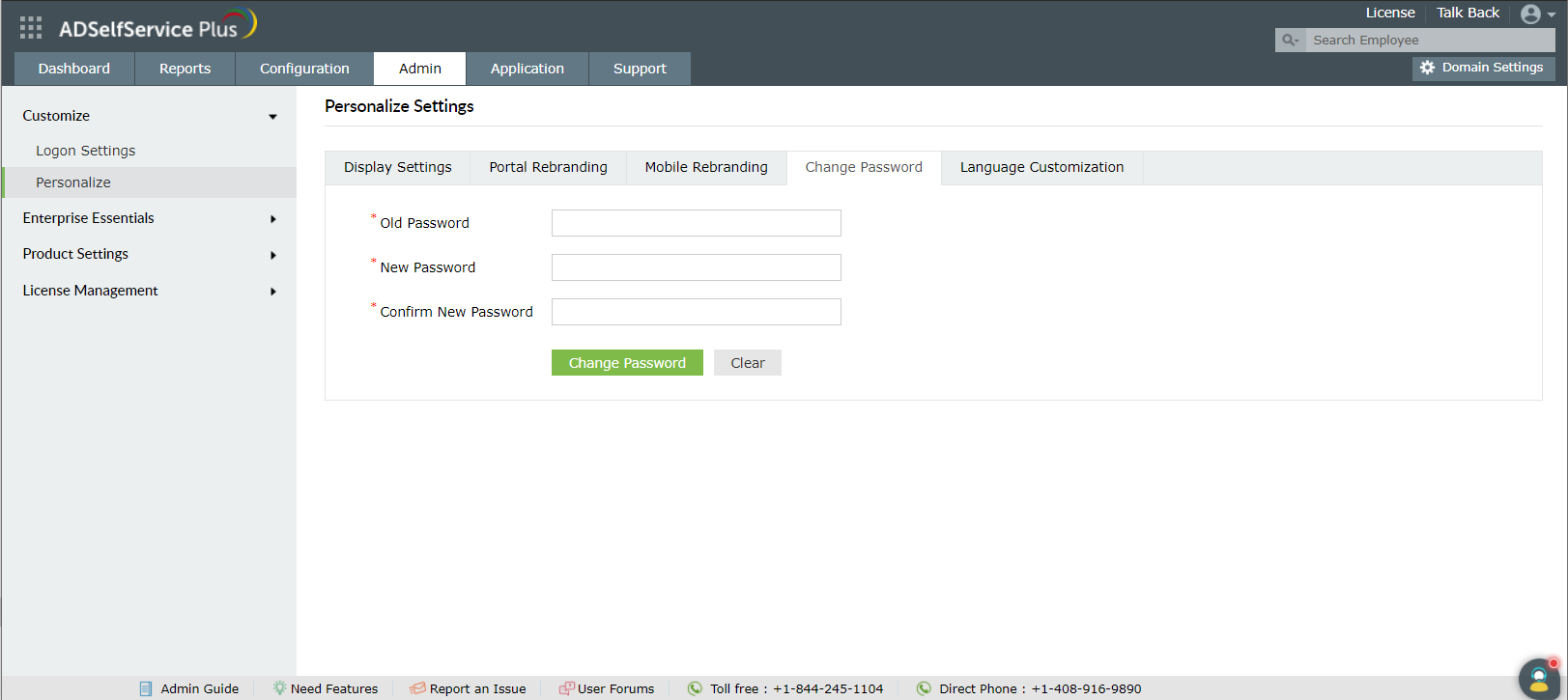Click the search employee magnifier icon

point(1290,40)
